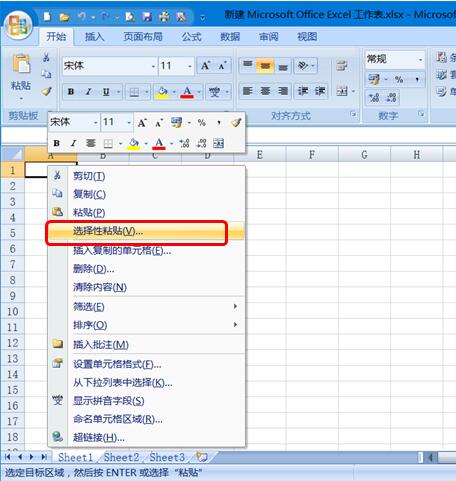Toggle Underline in the ribbon
The height and width of the screenshot is (481, 456).
click(x=106, y=92)
